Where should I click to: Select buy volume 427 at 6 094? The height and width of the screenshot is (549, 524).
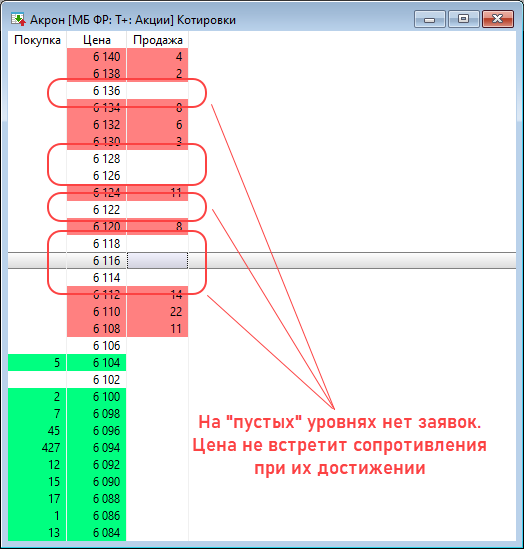click(x=37, y=447)
